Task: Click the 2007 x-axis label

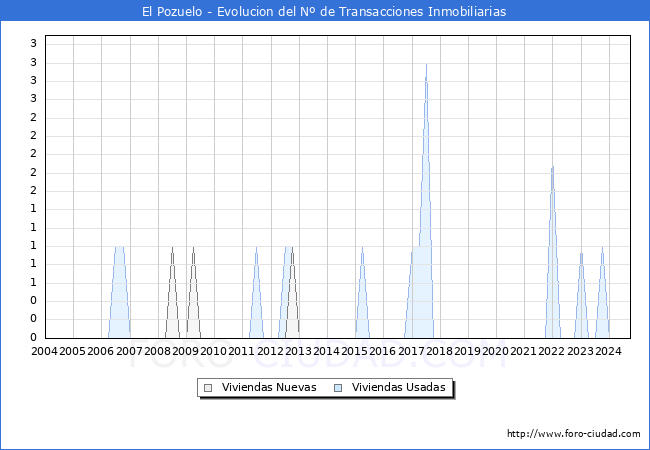Action: [129, 351]
